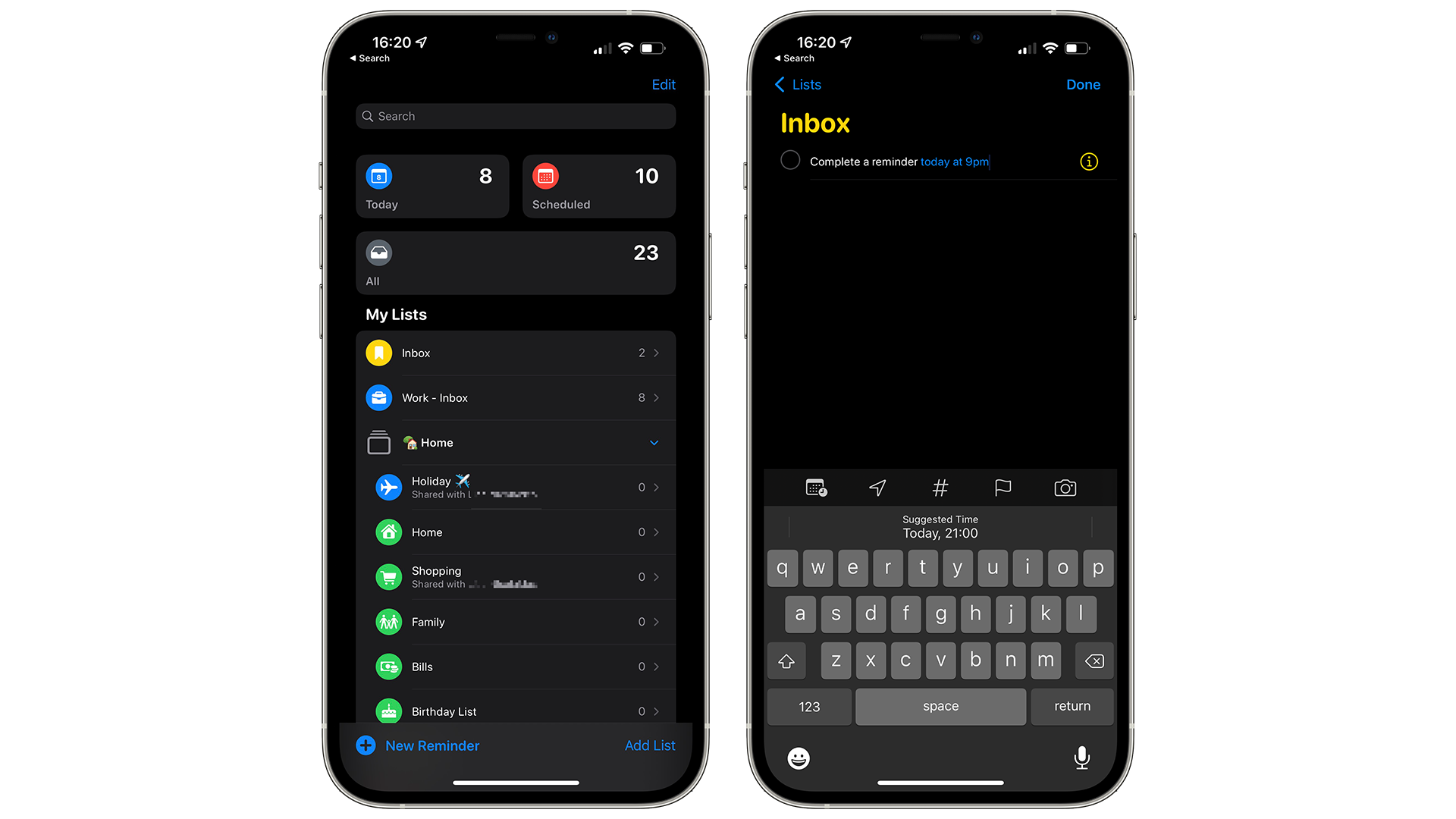This screenshot has height=819, width=1456.
Task: Toggle the reminder completion circle
Action: (x=791, y=161)
